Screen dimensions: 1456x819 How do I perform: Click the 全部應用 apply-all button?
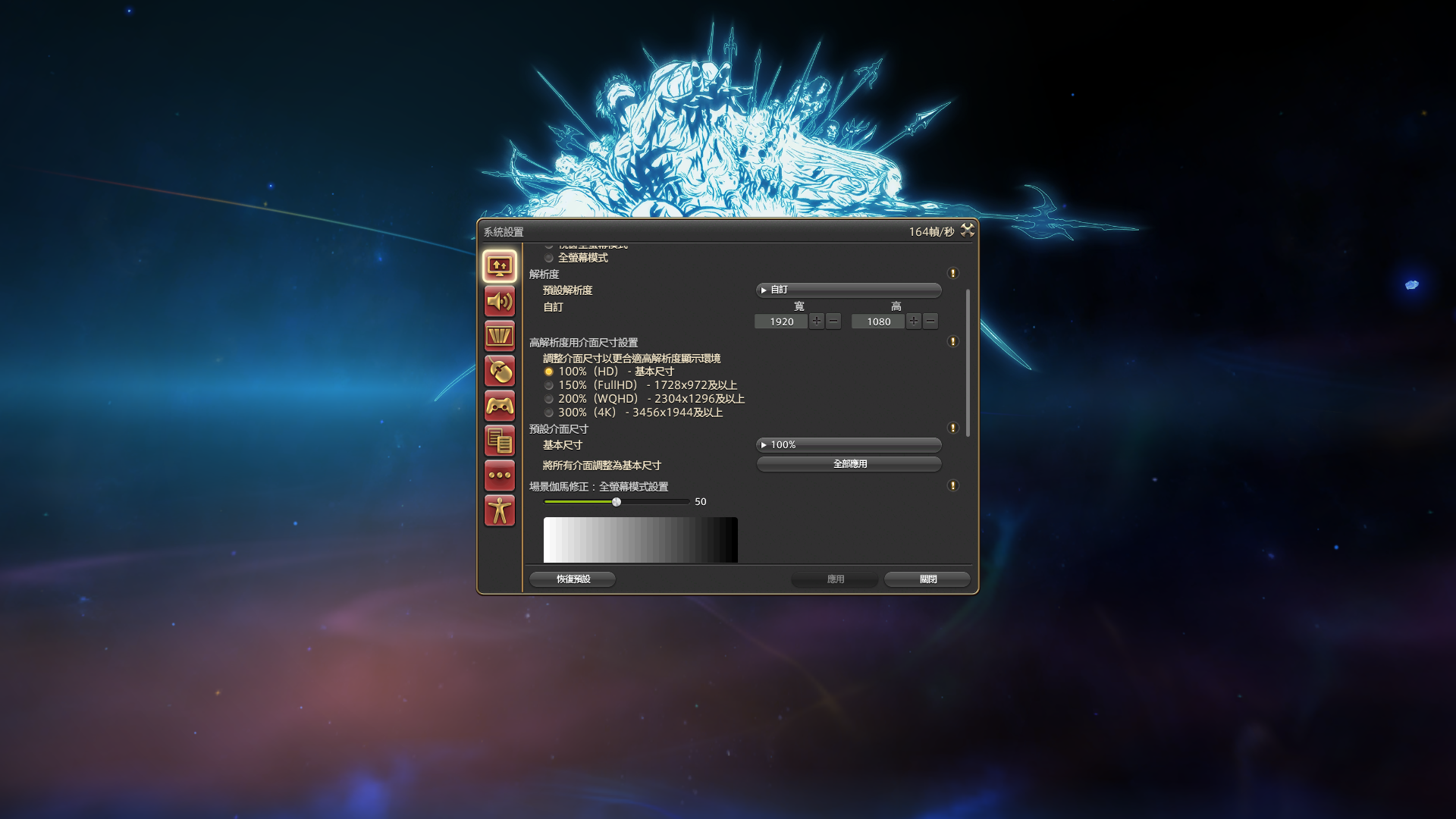849,464
